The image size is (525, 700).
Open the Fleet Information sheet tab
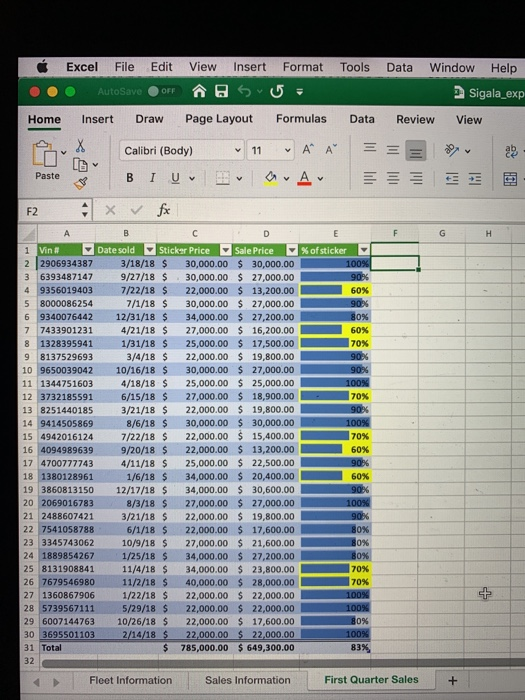[130, 680]
